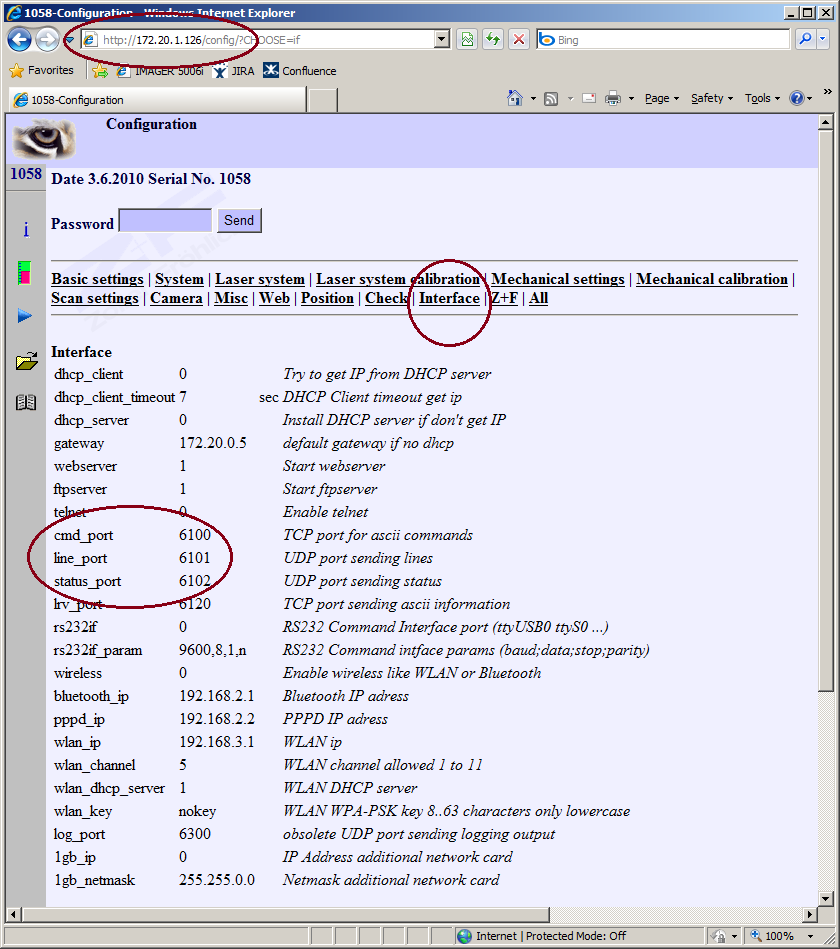Click the address bar URL field
840x949 pixels.
click(258, 40)
